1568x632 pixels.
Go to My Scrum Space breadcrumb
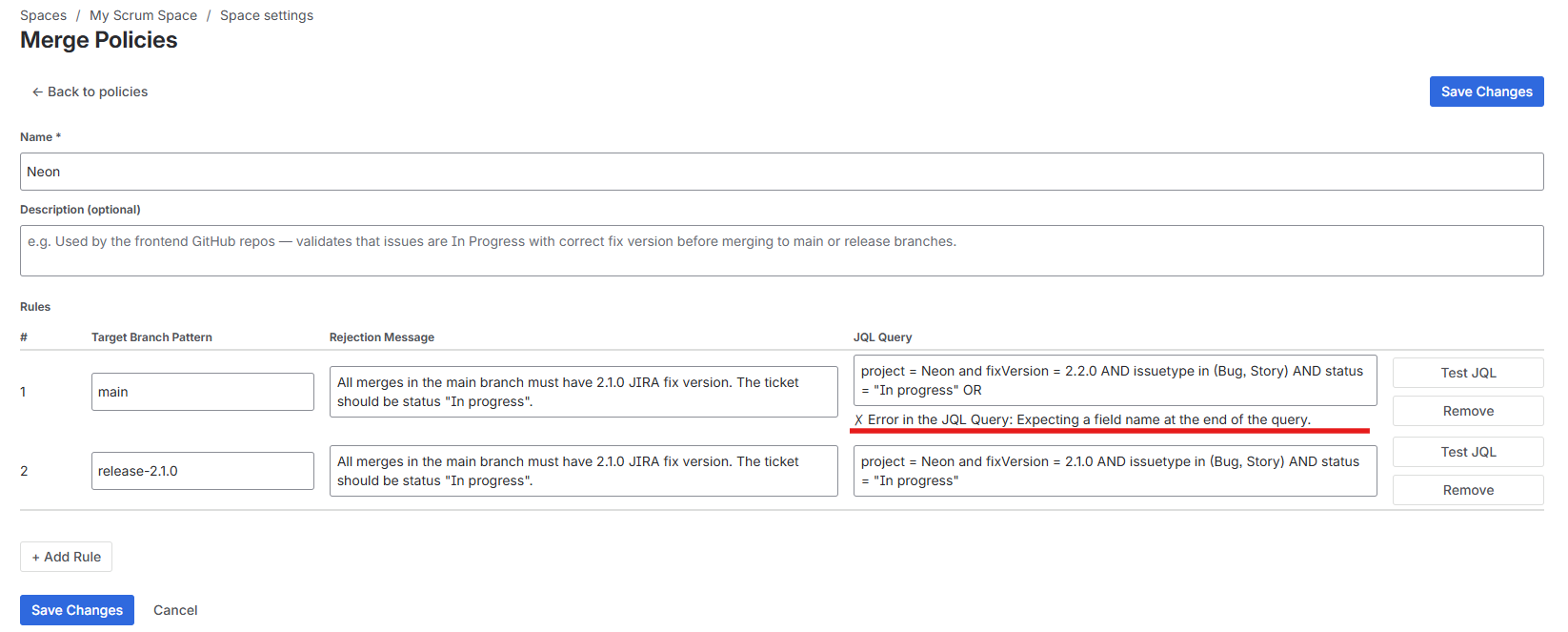pyautogui.click(x=143, y=15)
